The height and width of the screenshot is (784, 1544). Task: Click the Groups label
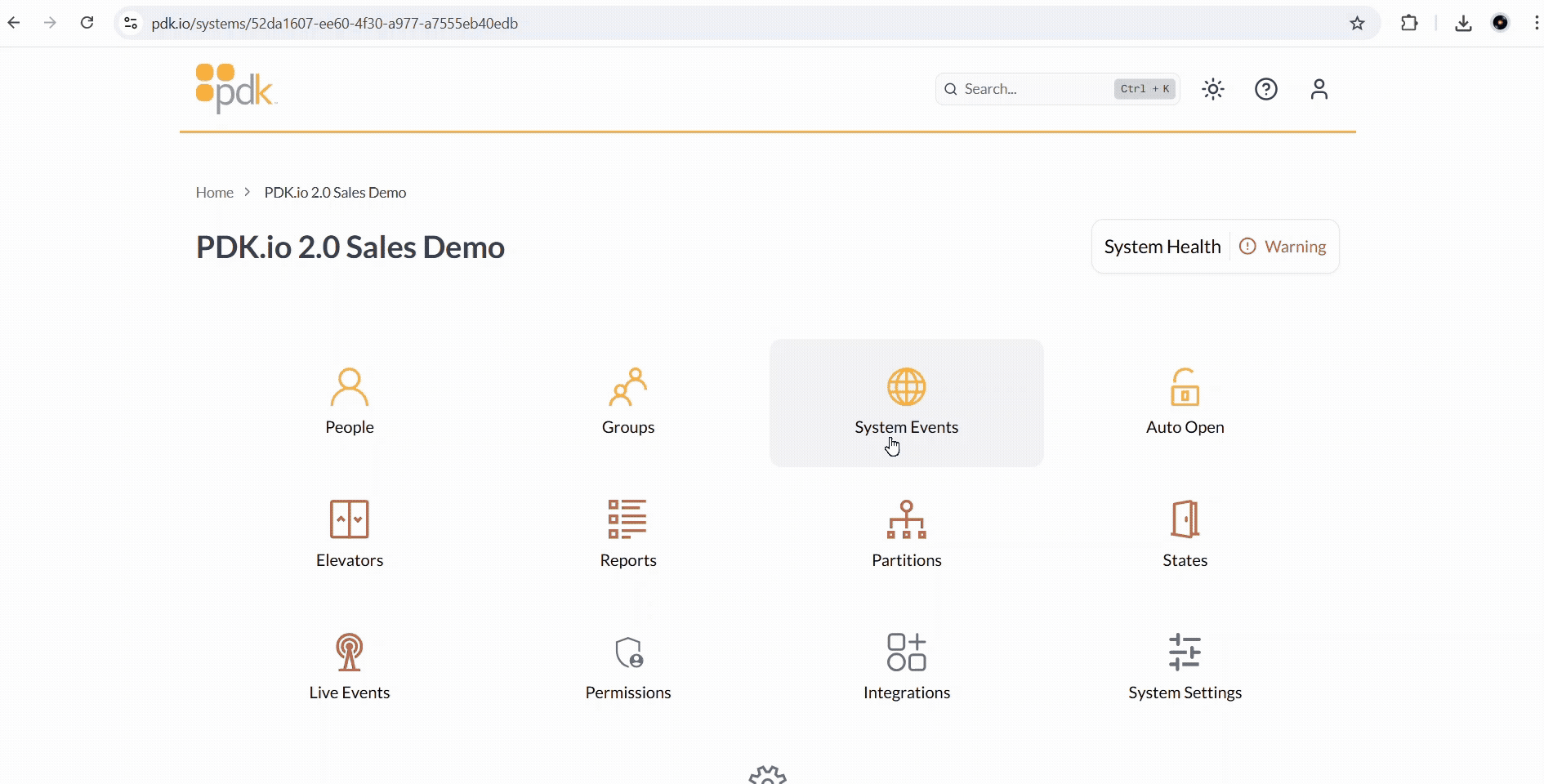click(x=628, y=427)
